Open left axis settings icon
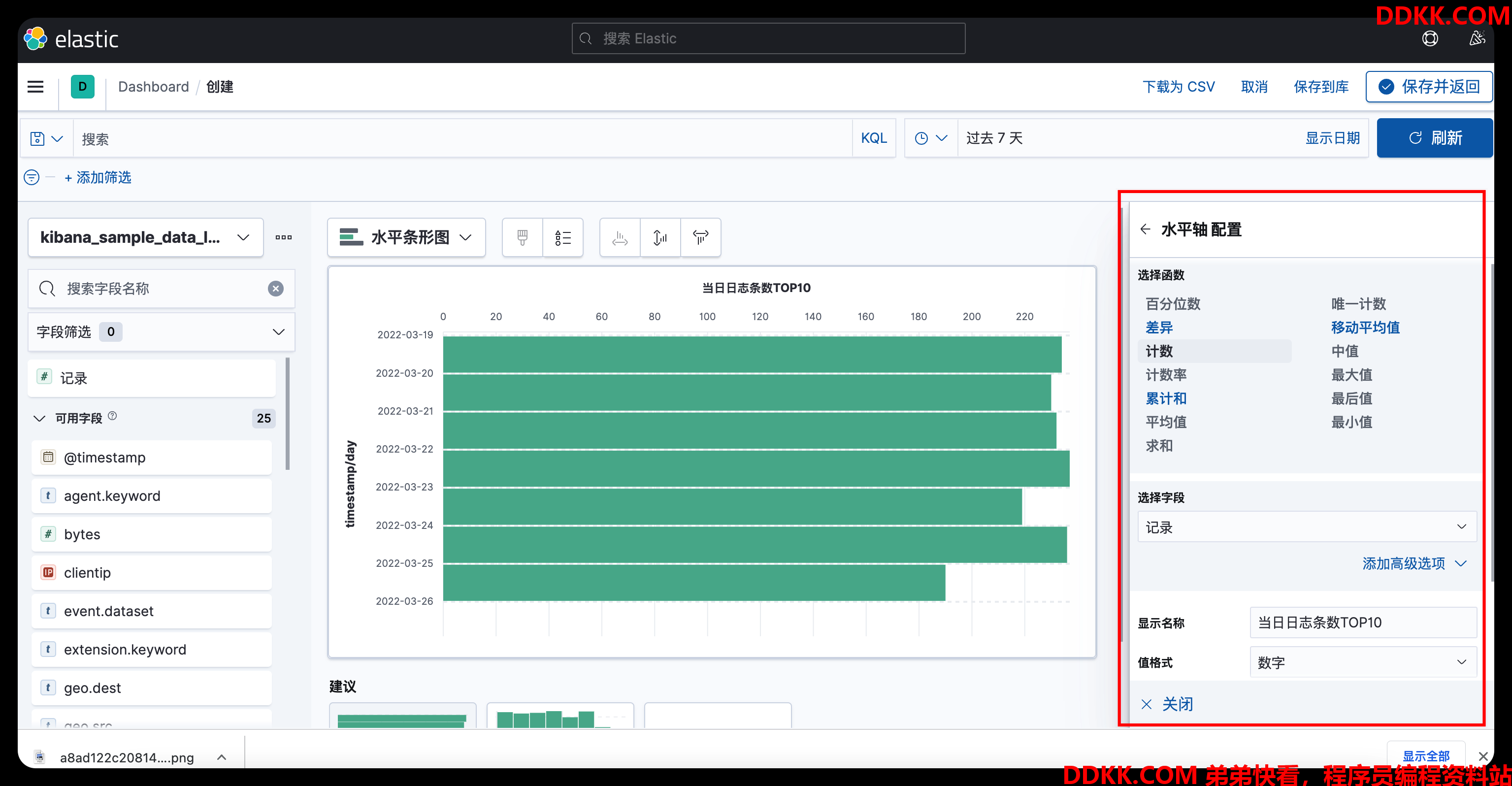The width and height of the screenshot is (1512, 786). 660,237
